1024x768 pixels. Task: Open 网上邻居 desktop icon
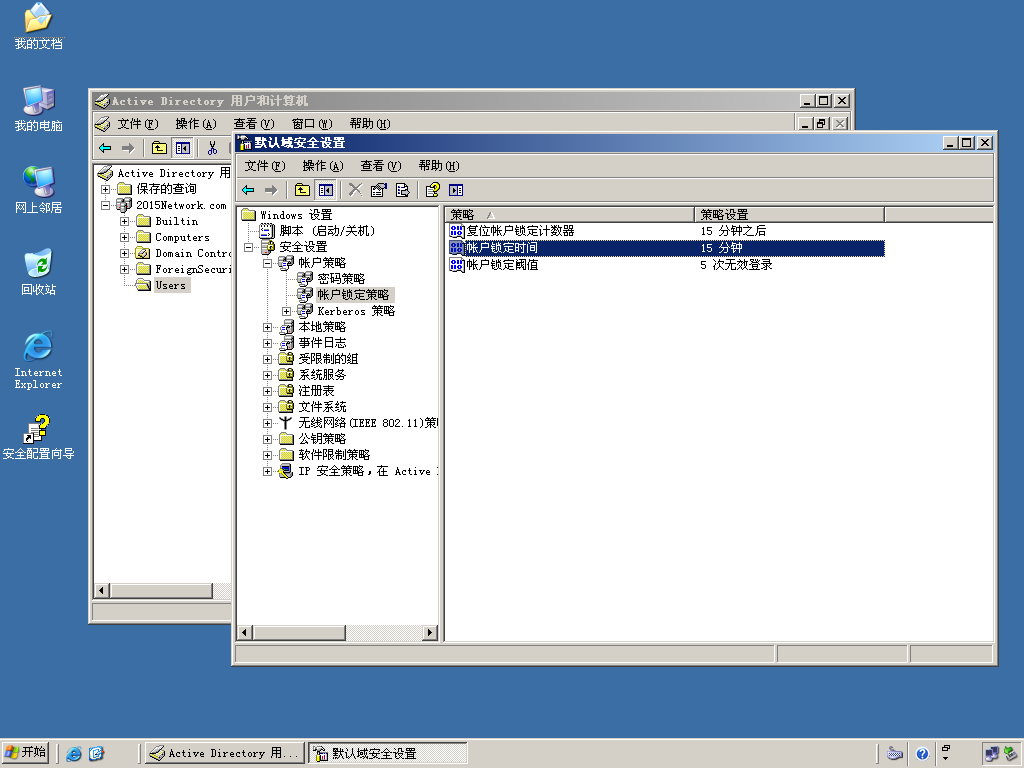38,190
